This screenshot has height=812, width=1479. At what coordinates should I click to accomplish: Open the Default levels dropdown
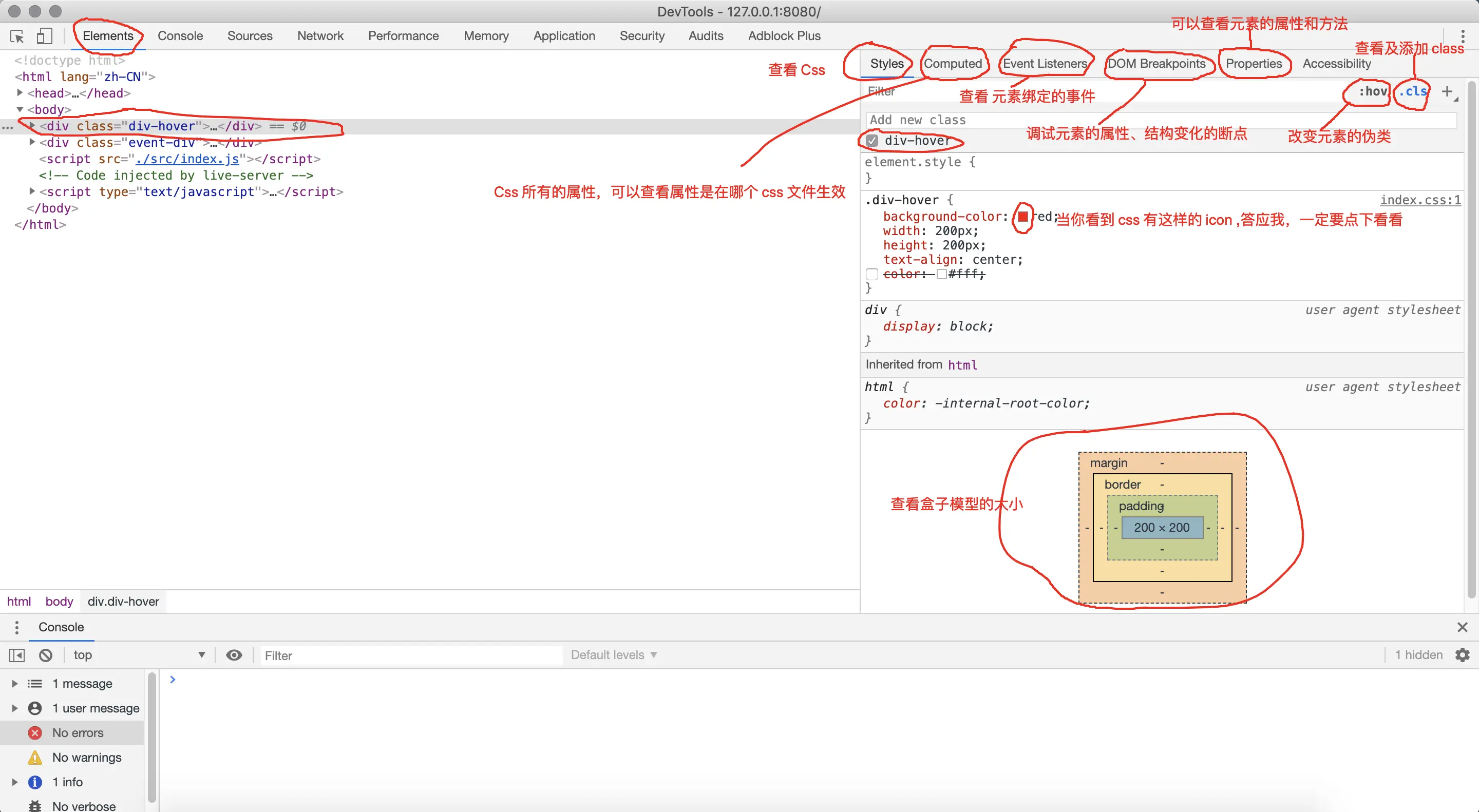coord(613,655)
